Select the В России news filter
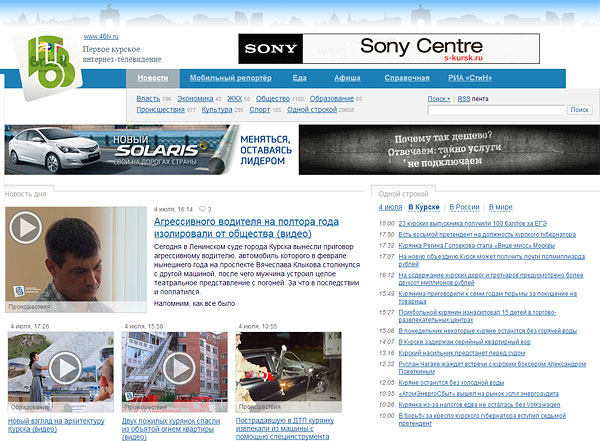Image resolution: width=600 pixels, height=441 pixels. 466,205
